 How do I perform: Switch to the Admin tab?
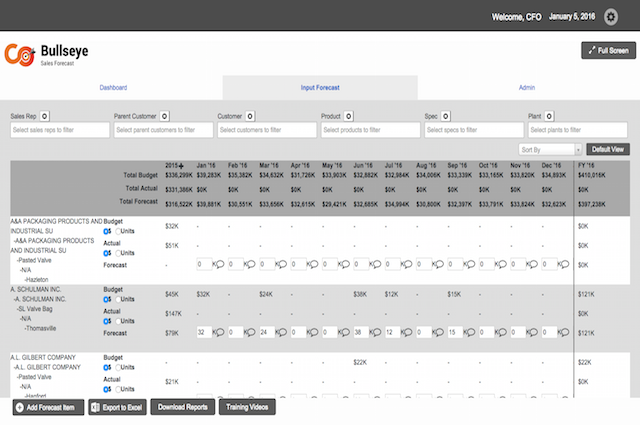tap(527, 88)
